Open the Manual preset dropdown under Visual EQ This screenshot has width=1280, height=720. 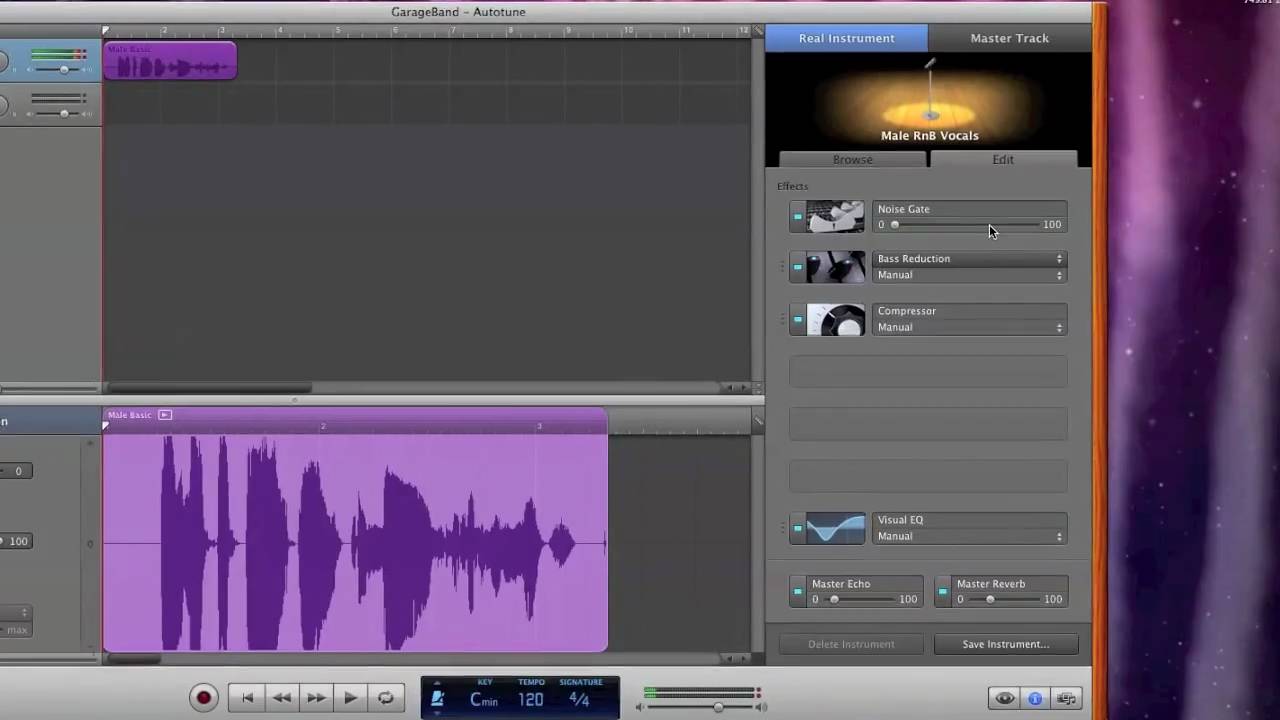[x=969, y=536]
